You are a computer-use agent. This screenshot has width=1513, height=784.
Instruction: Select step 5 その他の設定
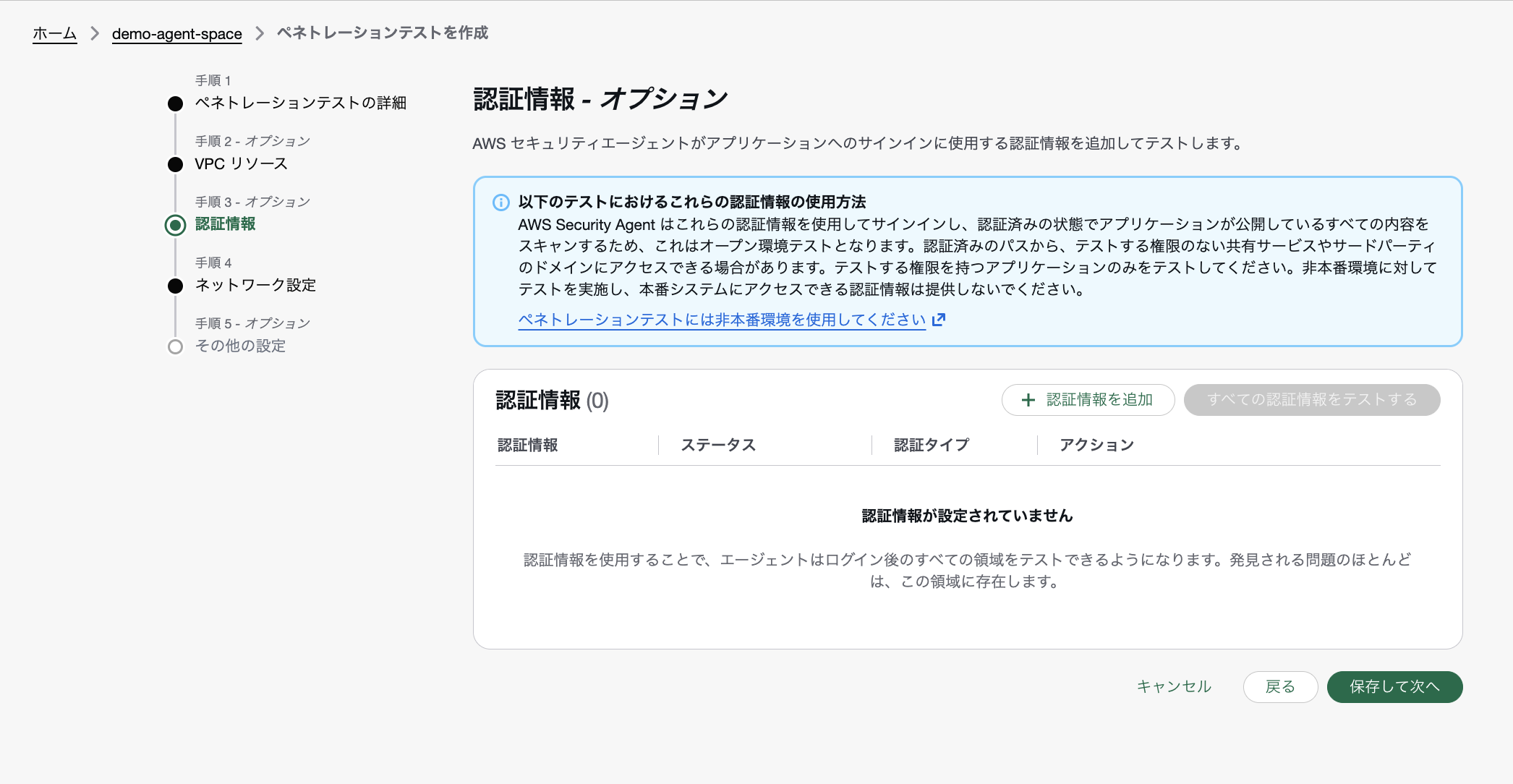click(240, 346)
